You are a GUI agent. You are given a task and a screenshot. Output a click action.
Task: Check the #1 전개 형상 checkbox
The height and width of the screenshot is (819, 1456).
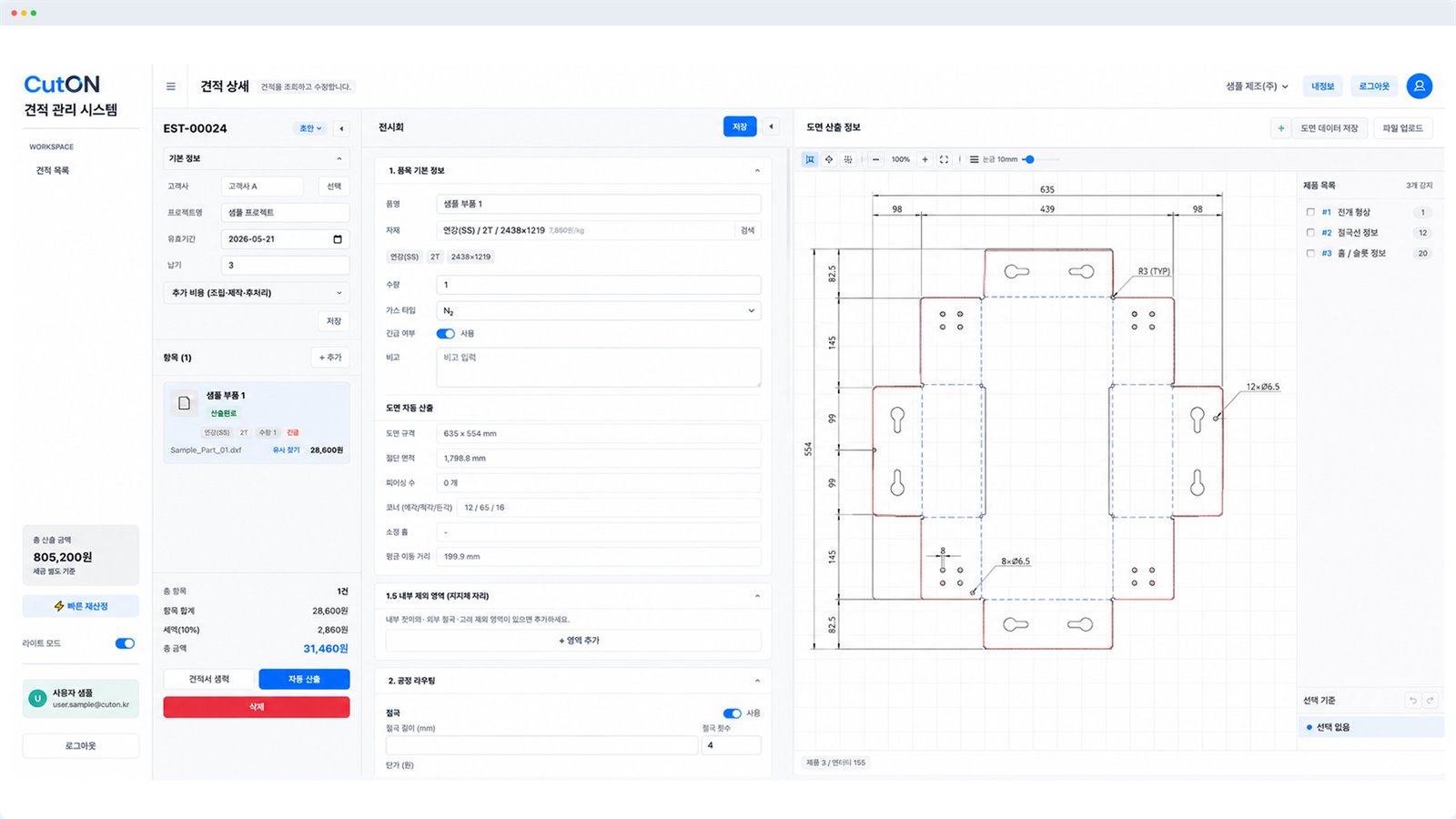tap(1310, 212)
